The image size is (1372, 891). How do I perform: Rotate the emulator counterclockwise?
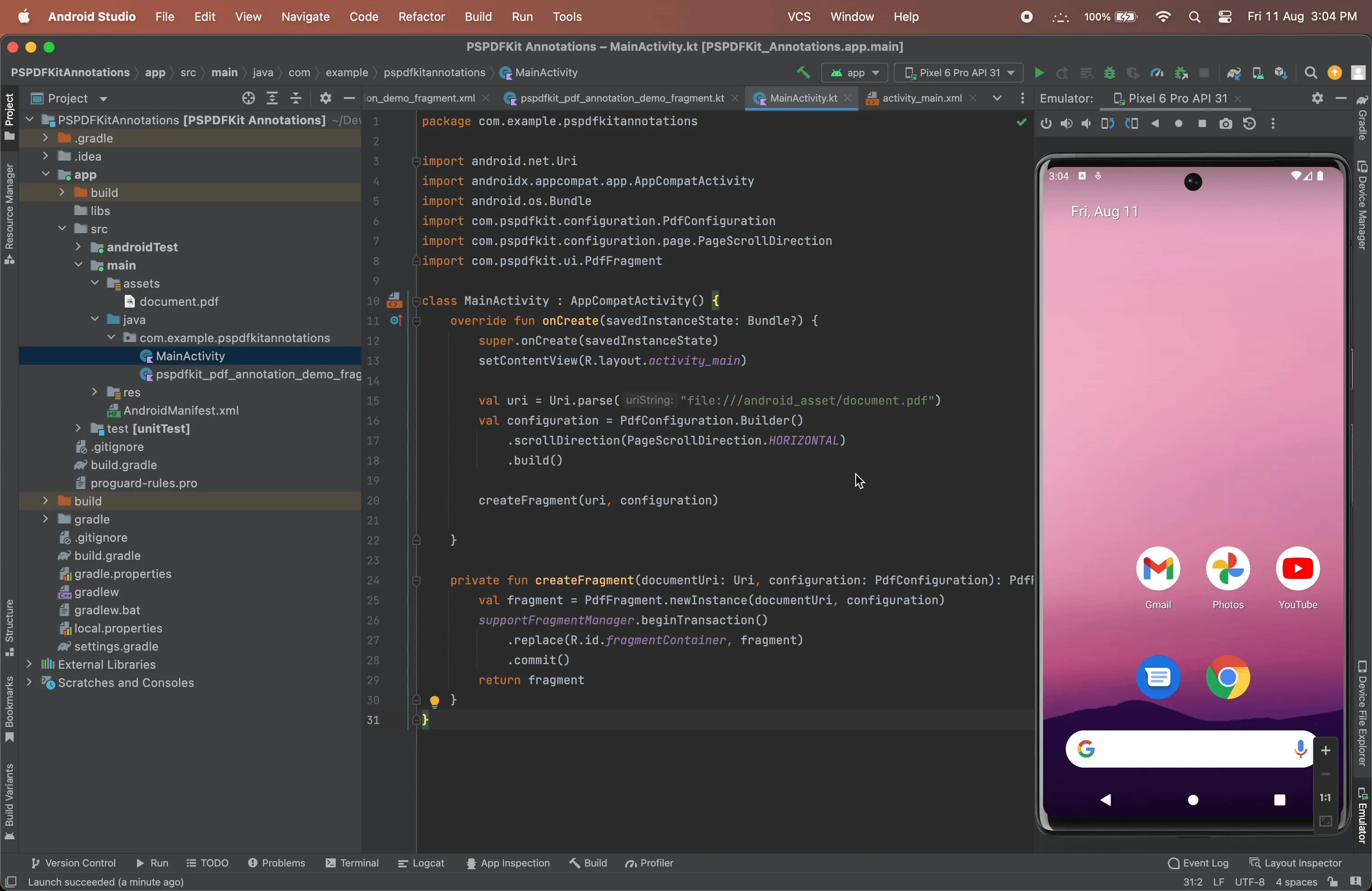click(x=1107, y=123)
